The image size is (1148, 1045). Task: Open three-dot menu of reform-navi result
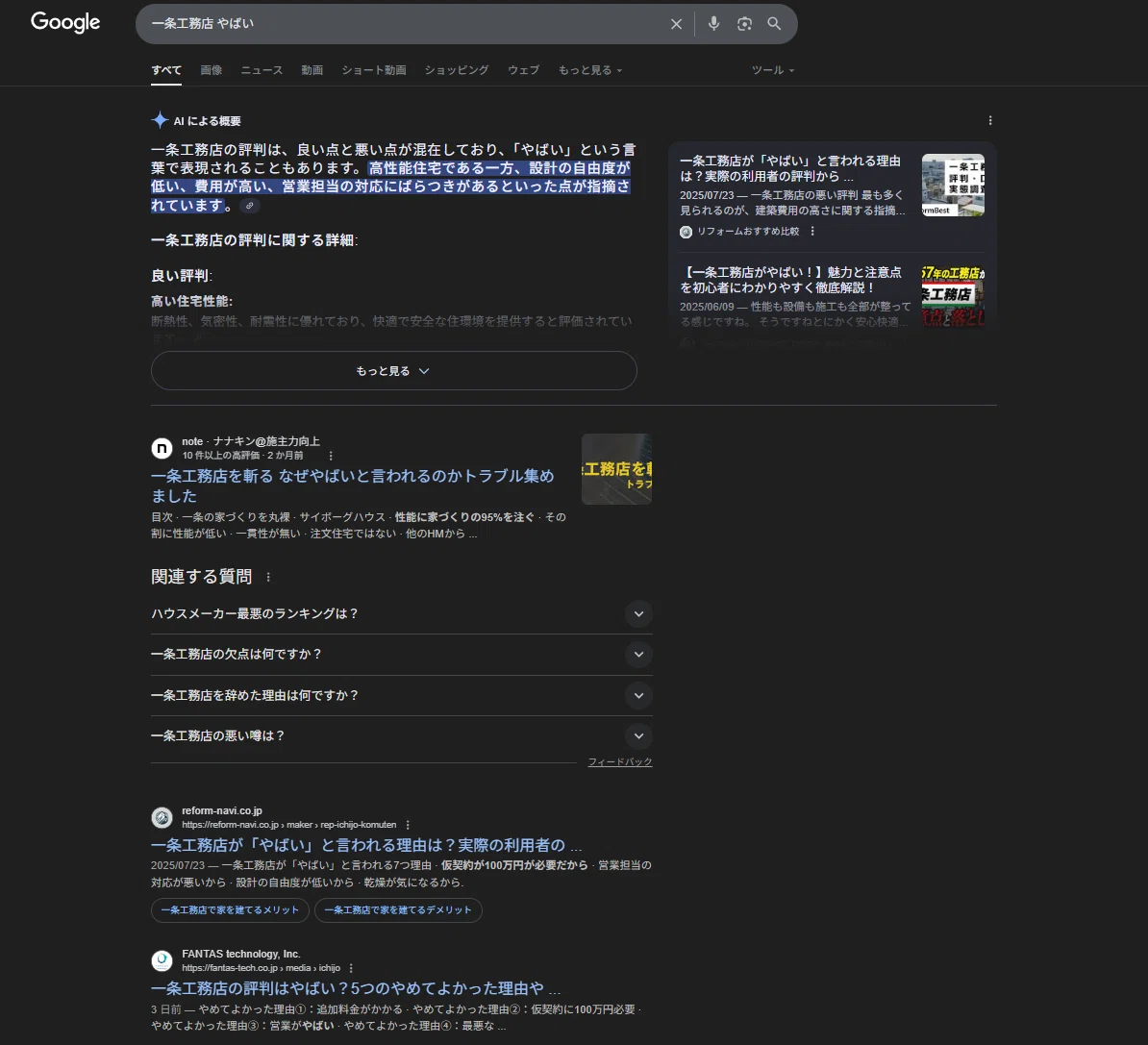point(408,825)
